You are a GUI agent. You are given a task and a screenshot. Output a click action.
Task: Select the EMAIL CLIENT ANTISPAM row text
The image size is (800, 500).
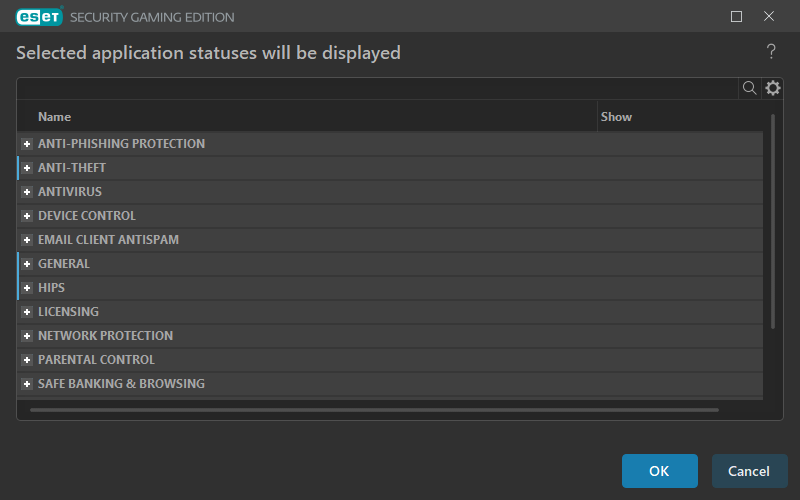(108, 240)
